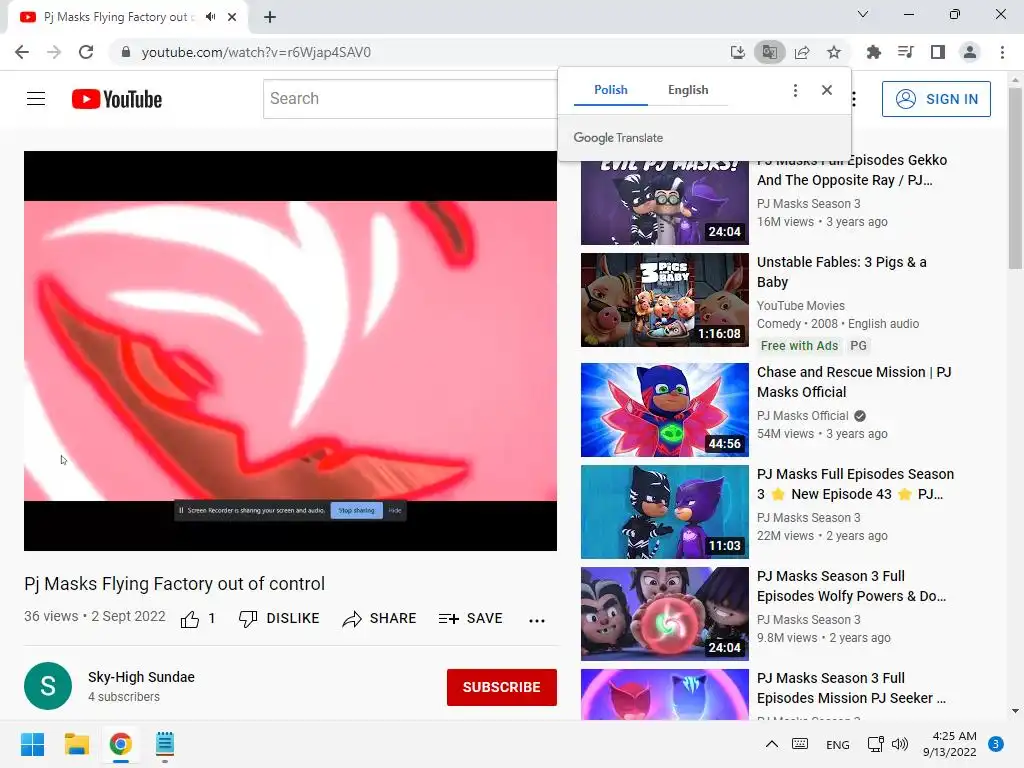
Task: Click title Unstable Fables: 3 Pigs & a Baby
Action: 841,272
